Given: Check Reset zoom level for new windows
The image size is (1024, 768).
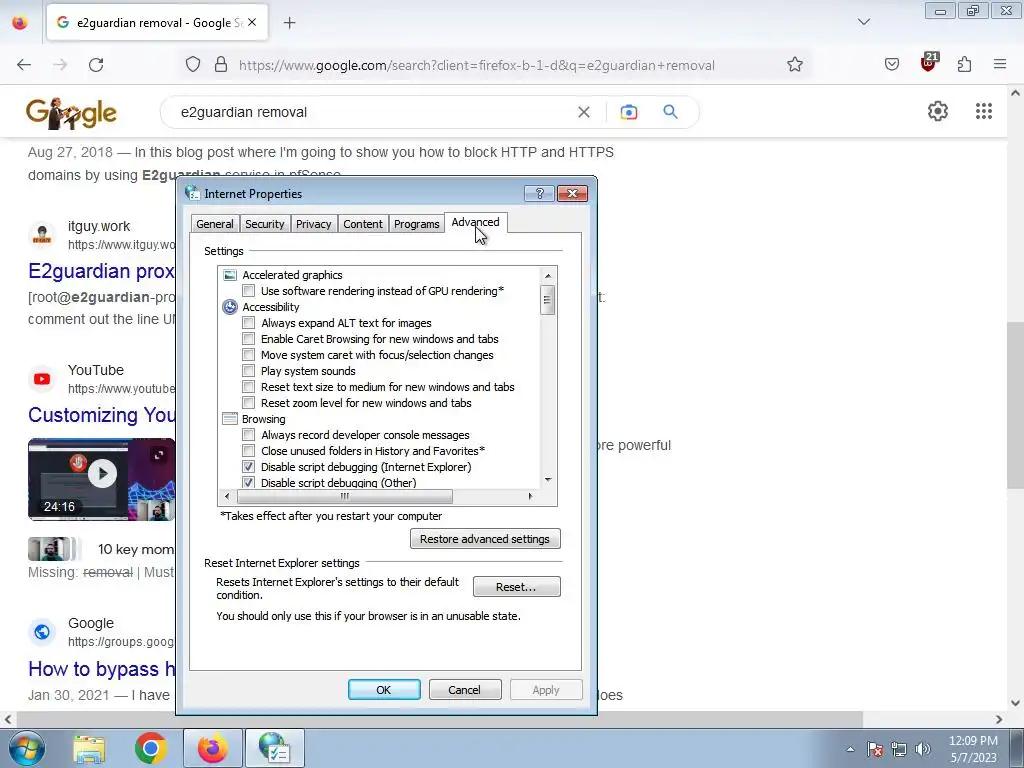Looking at the screenshot, I should pos(248,403).
